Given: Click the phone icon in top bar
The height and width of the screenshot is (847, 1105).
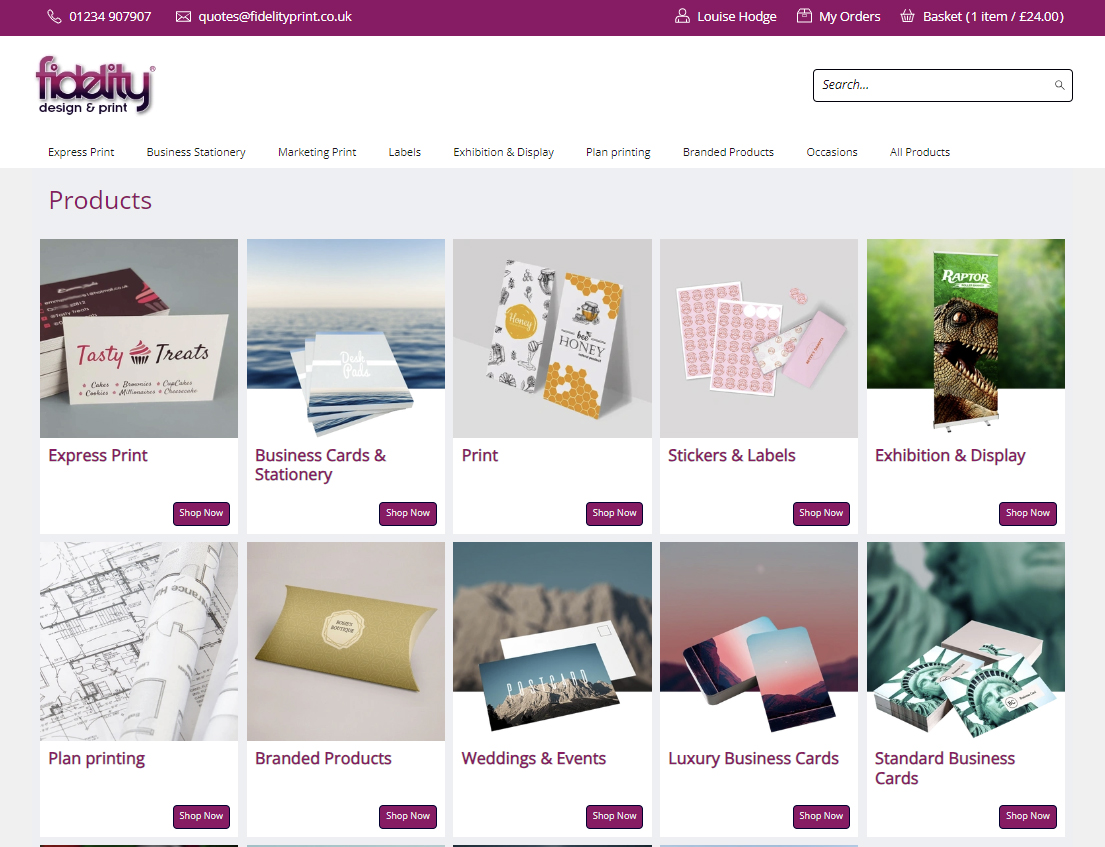Looking at the screenshot, I should point(54,16).
